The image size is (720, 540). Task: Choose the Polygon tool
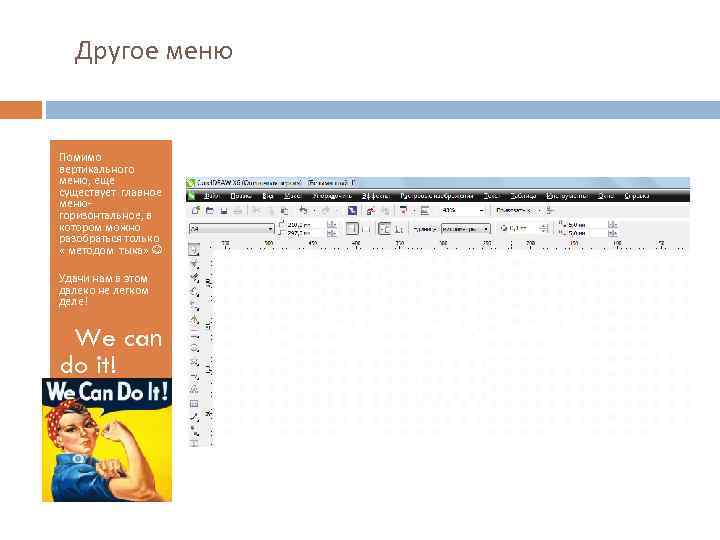(x=194, y=362)
